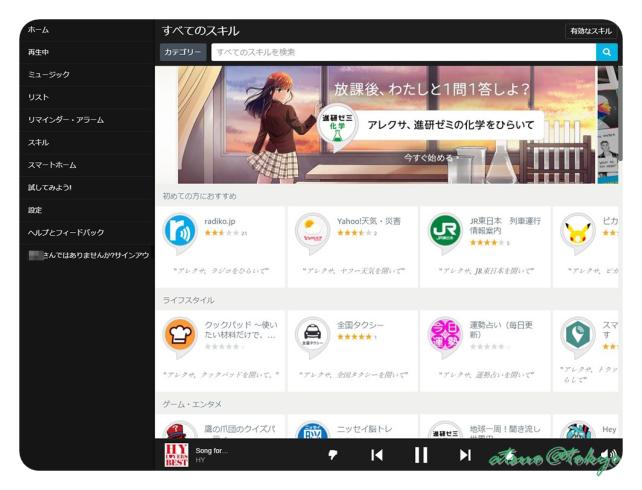Click the ライフスタイル section heading

(x=188, y=300)
